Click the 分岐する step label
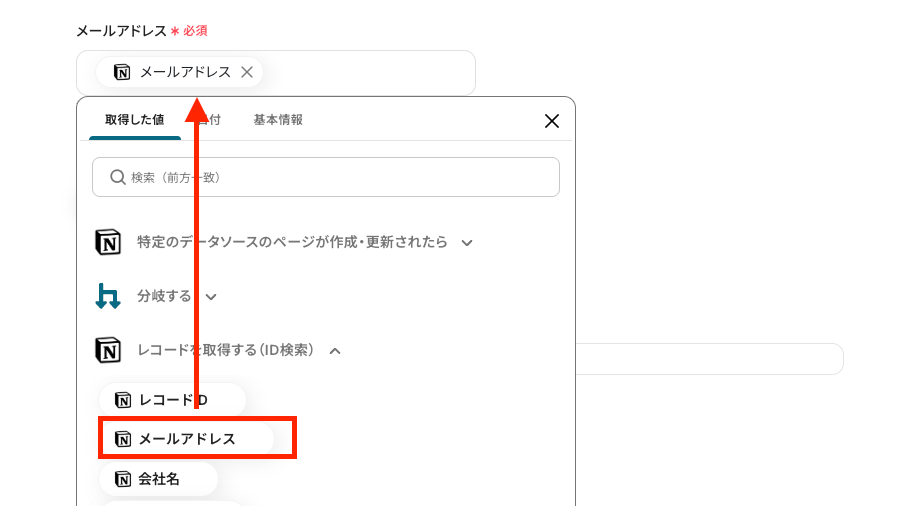 click(164, 296)
